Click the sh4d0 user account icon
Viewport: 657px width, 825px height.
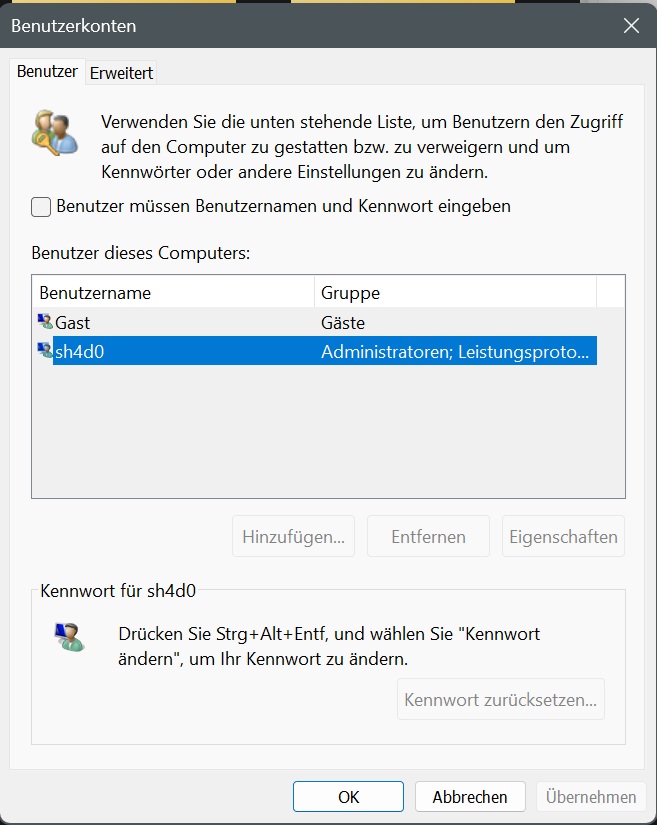coord(45,351)
